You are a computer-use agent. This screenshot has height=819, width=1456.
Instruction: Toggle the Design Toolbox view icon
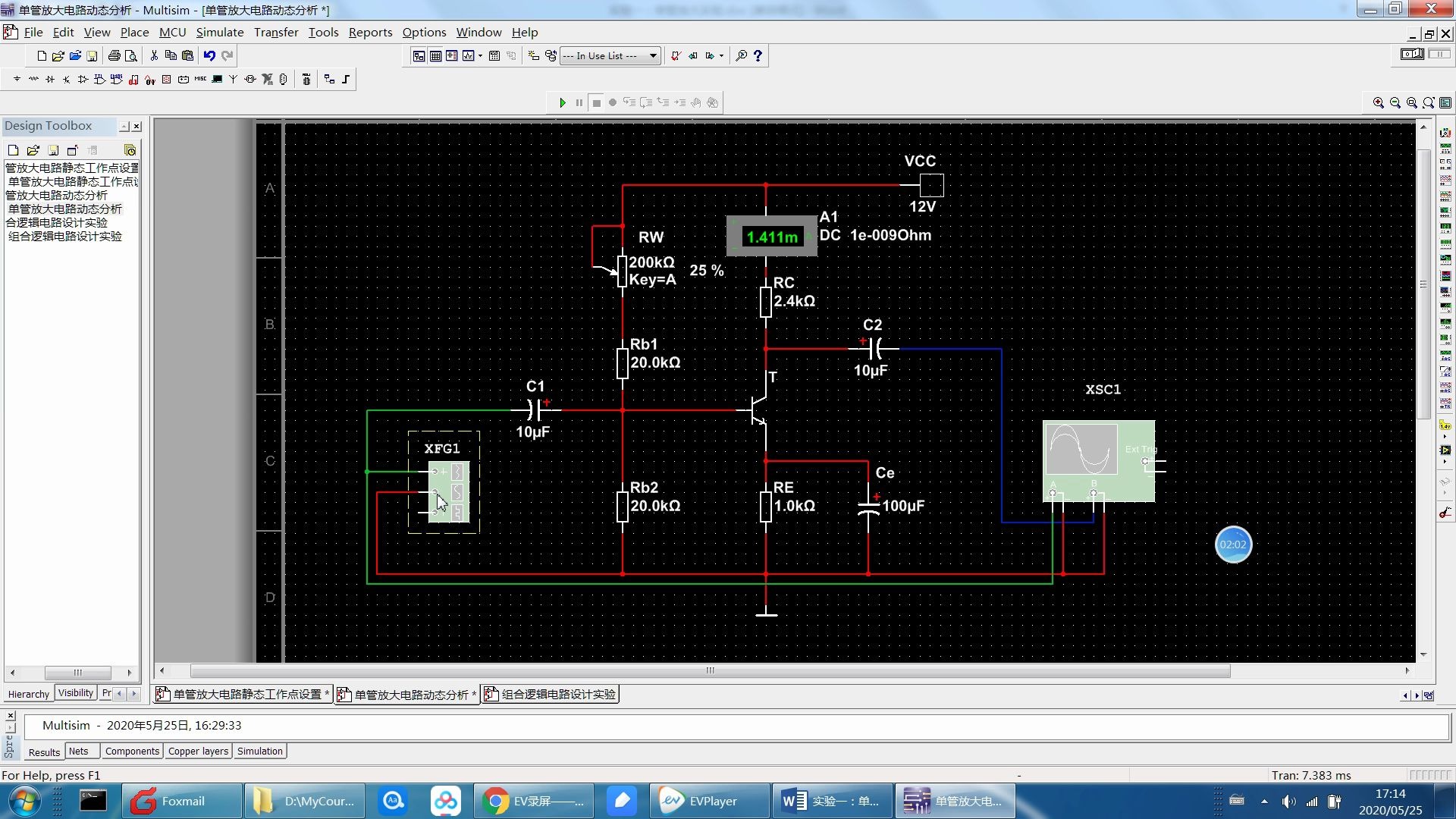419,55
